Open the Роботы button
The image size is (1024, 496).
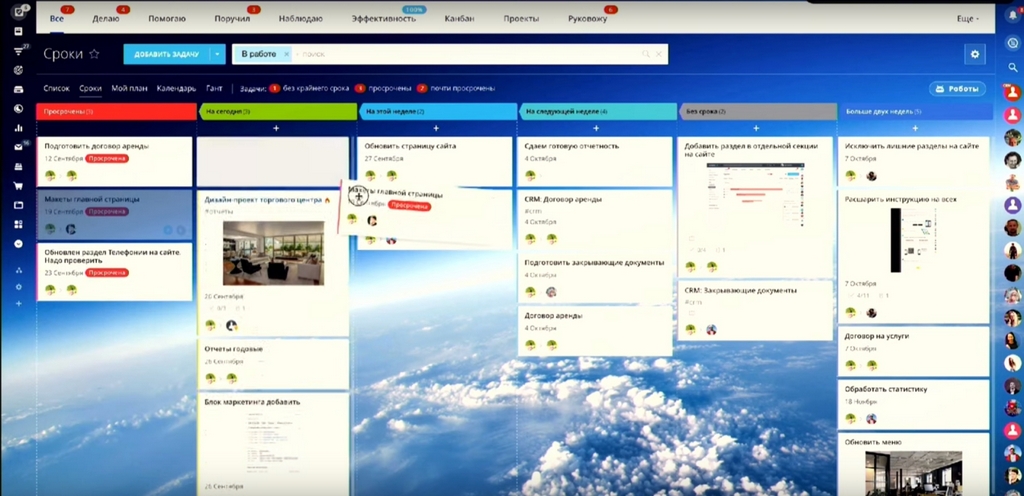coord(957,89)
